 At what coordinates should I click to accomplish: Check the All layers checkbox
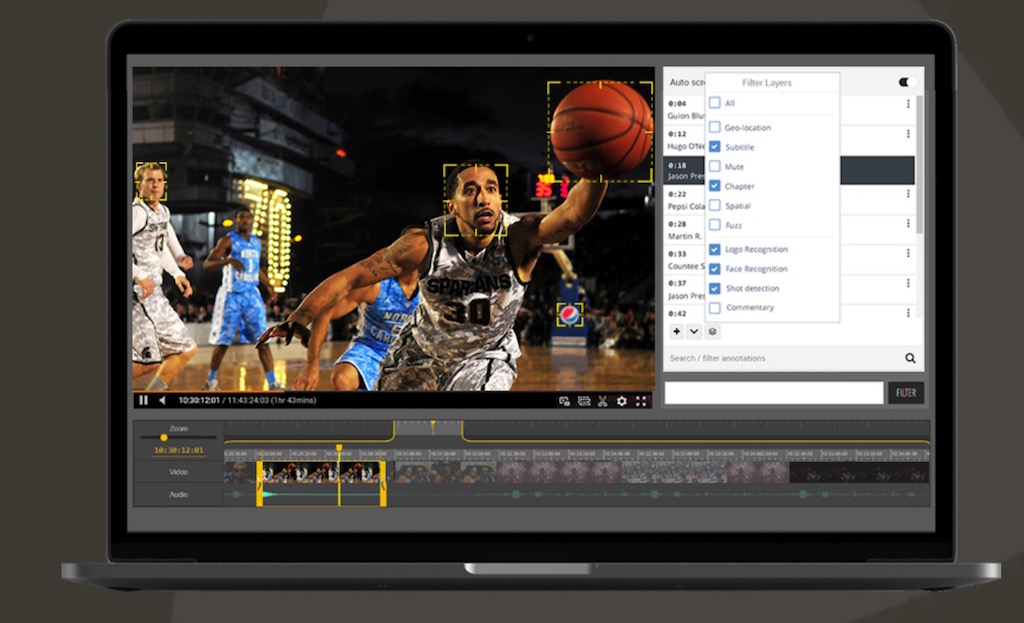point(714,103)
